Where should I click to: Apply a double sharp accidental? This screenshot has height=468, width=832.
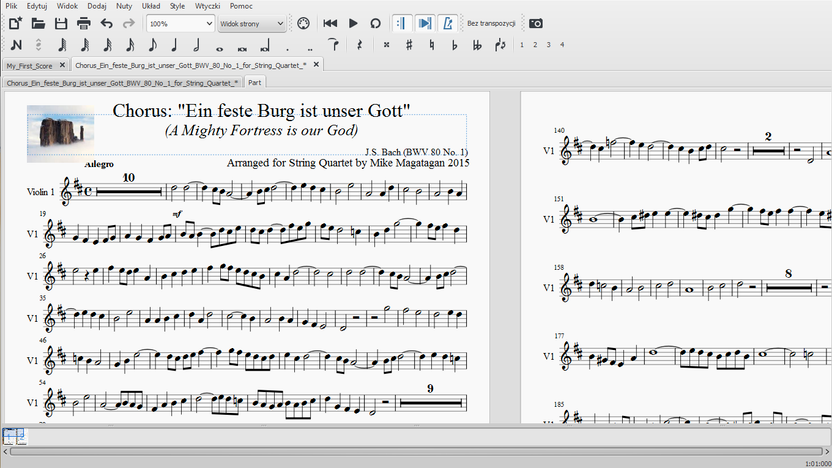pyautogui.click(x=386, y=45)
